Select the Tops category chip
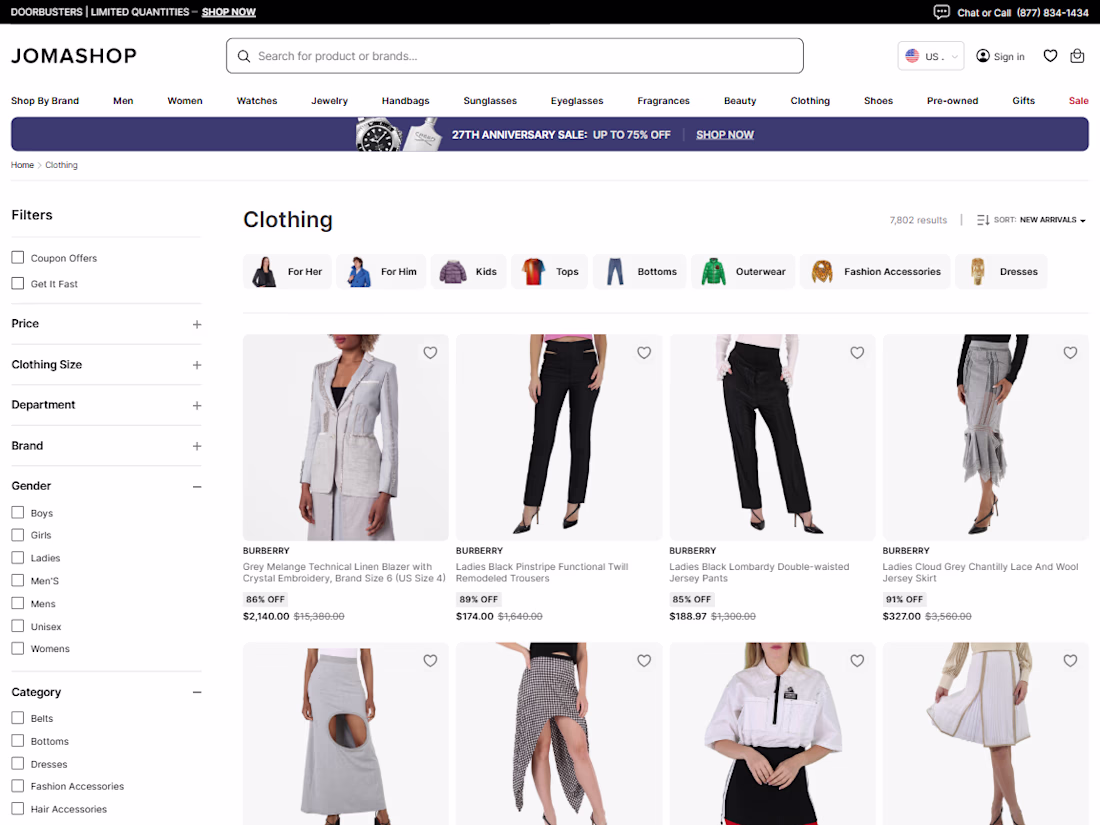This screenshot has height=825, width=1100. click(x=549, y=271)
